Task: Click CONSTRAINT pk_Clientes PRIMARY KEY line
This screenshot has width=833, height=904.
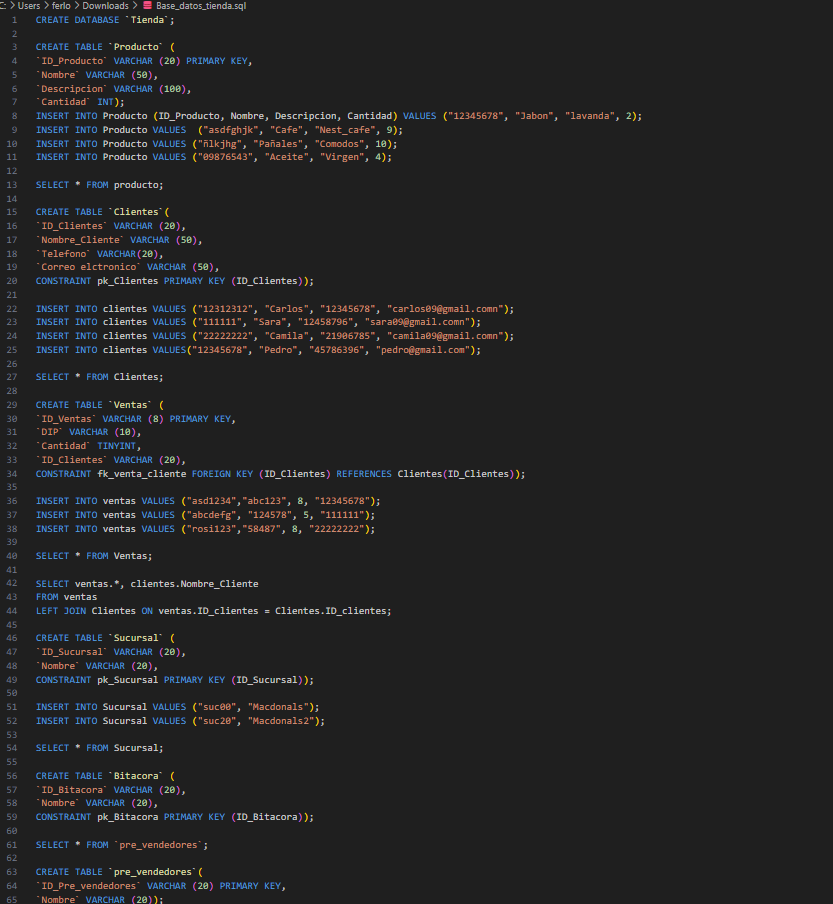Action: 175,281
